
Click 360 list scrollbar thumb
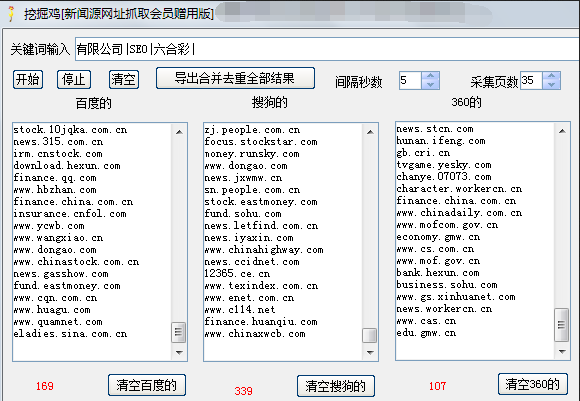click(x=562, y=325)
